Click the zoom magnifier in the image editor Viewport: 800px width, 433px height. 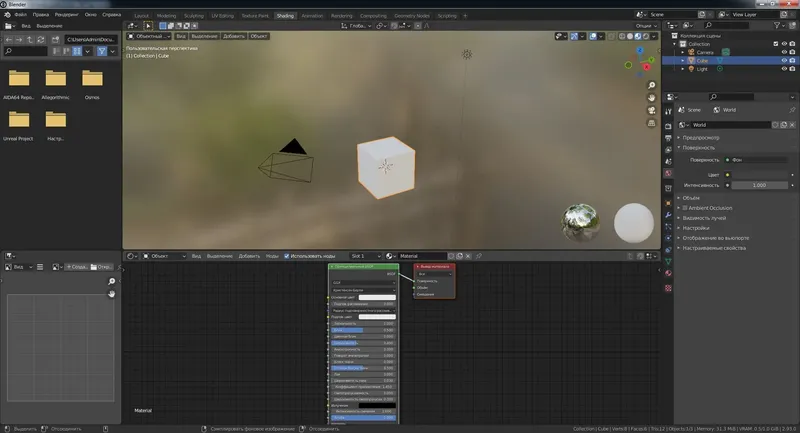(x=112, y=282)
